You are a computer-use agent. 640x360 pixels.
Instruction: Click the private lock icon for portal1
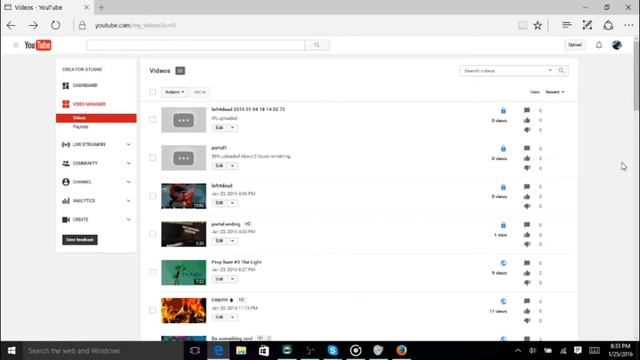point(503,149)
